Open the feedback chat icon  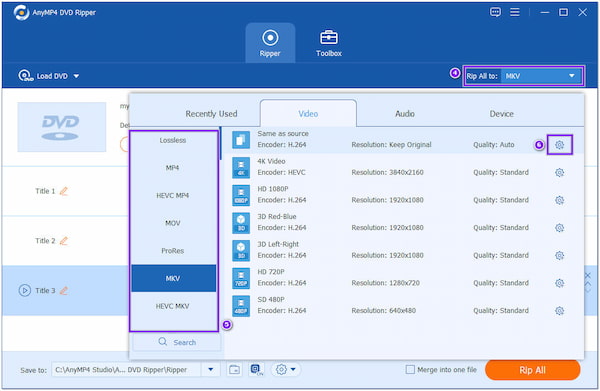point(495,12)
